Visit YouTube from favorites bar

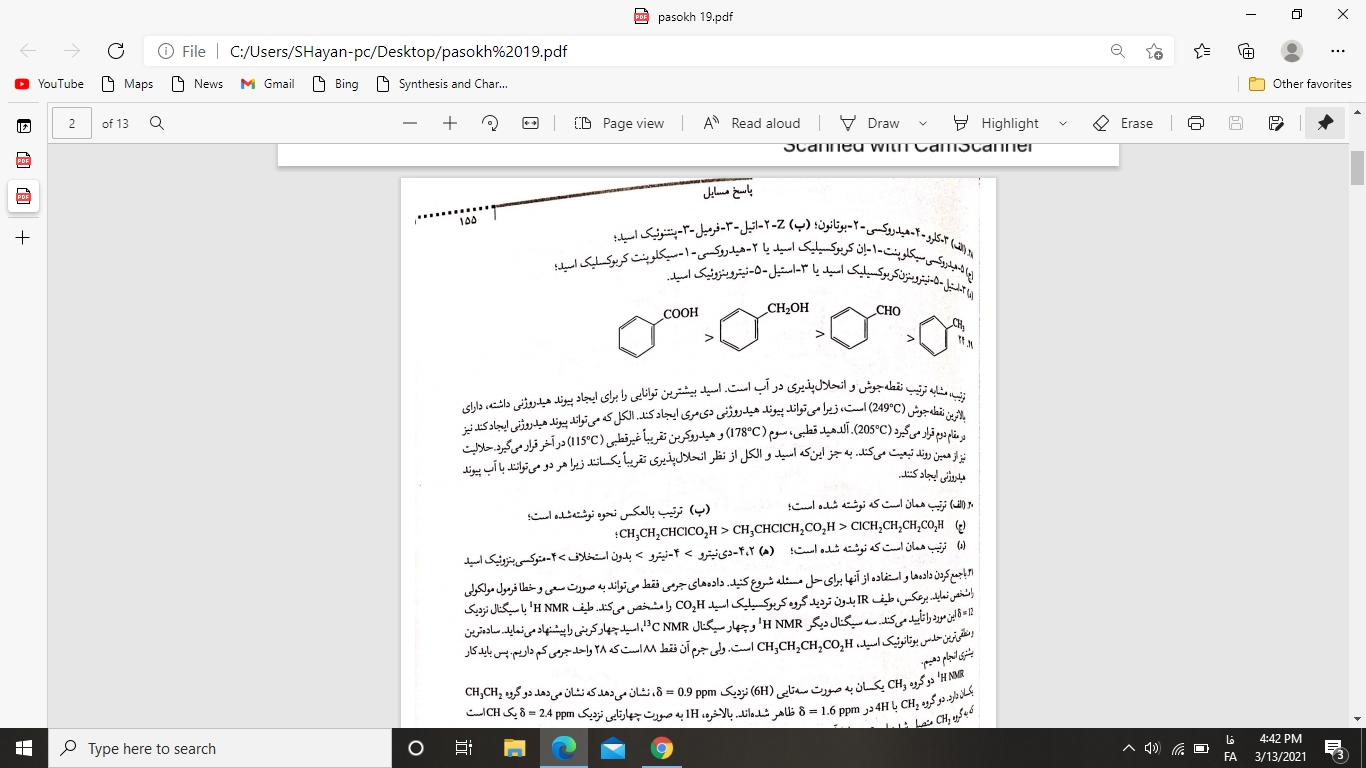point(48,84)
